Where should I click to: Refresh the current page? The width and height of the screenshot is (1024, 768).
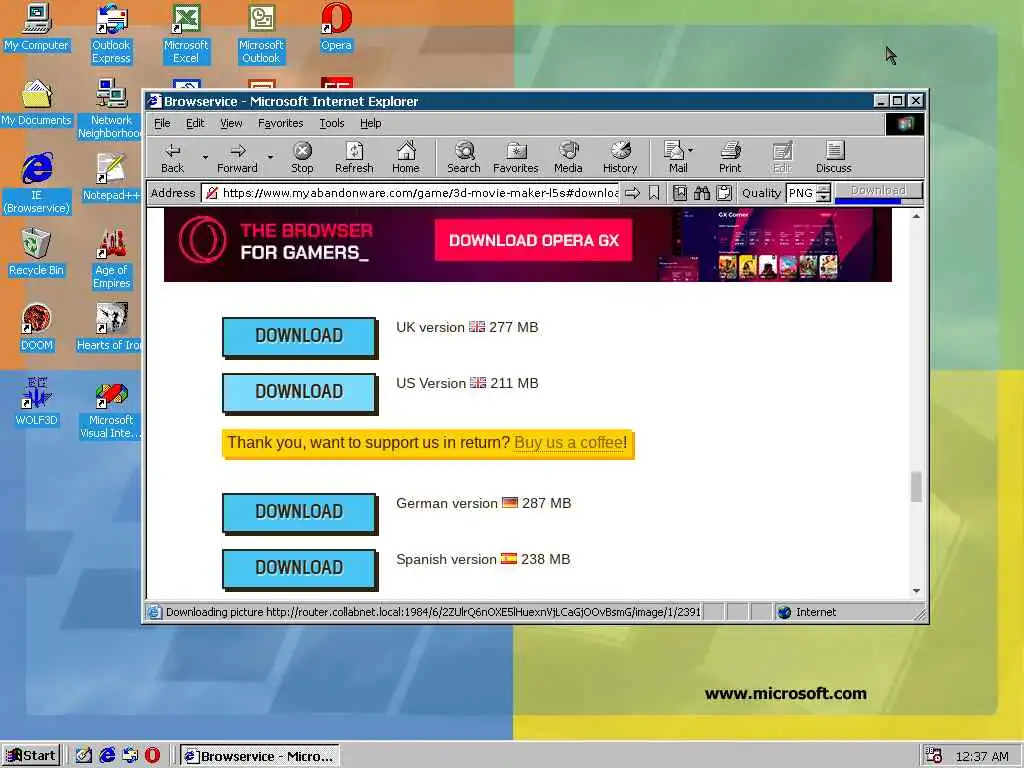354,157
